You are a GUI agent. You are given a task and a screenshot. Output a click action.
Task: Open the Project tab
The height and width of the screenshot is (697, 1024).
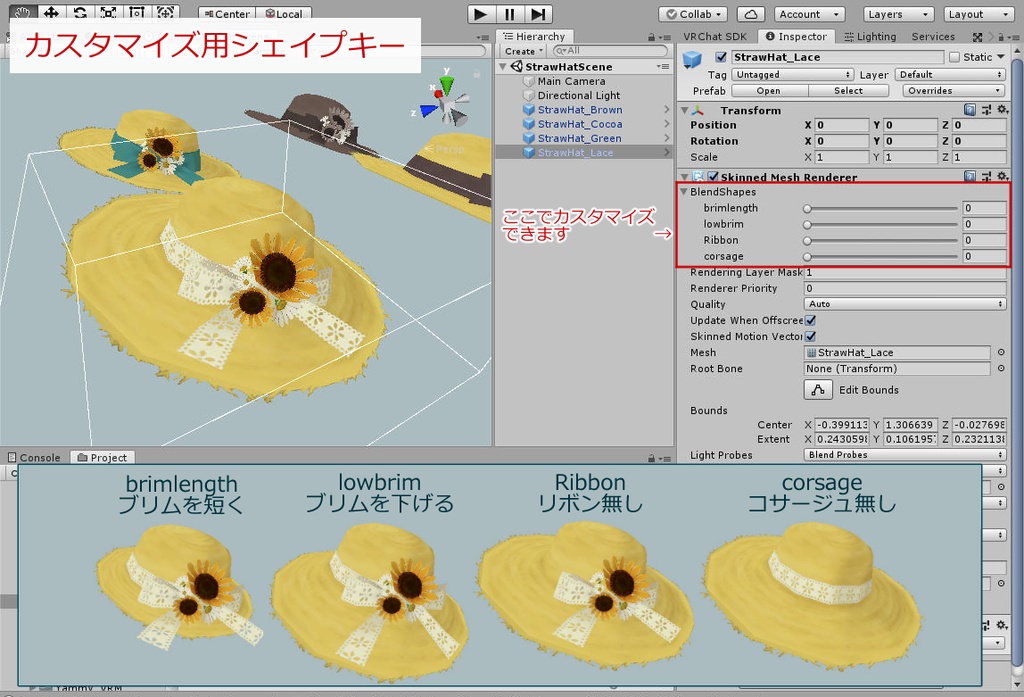103,457
